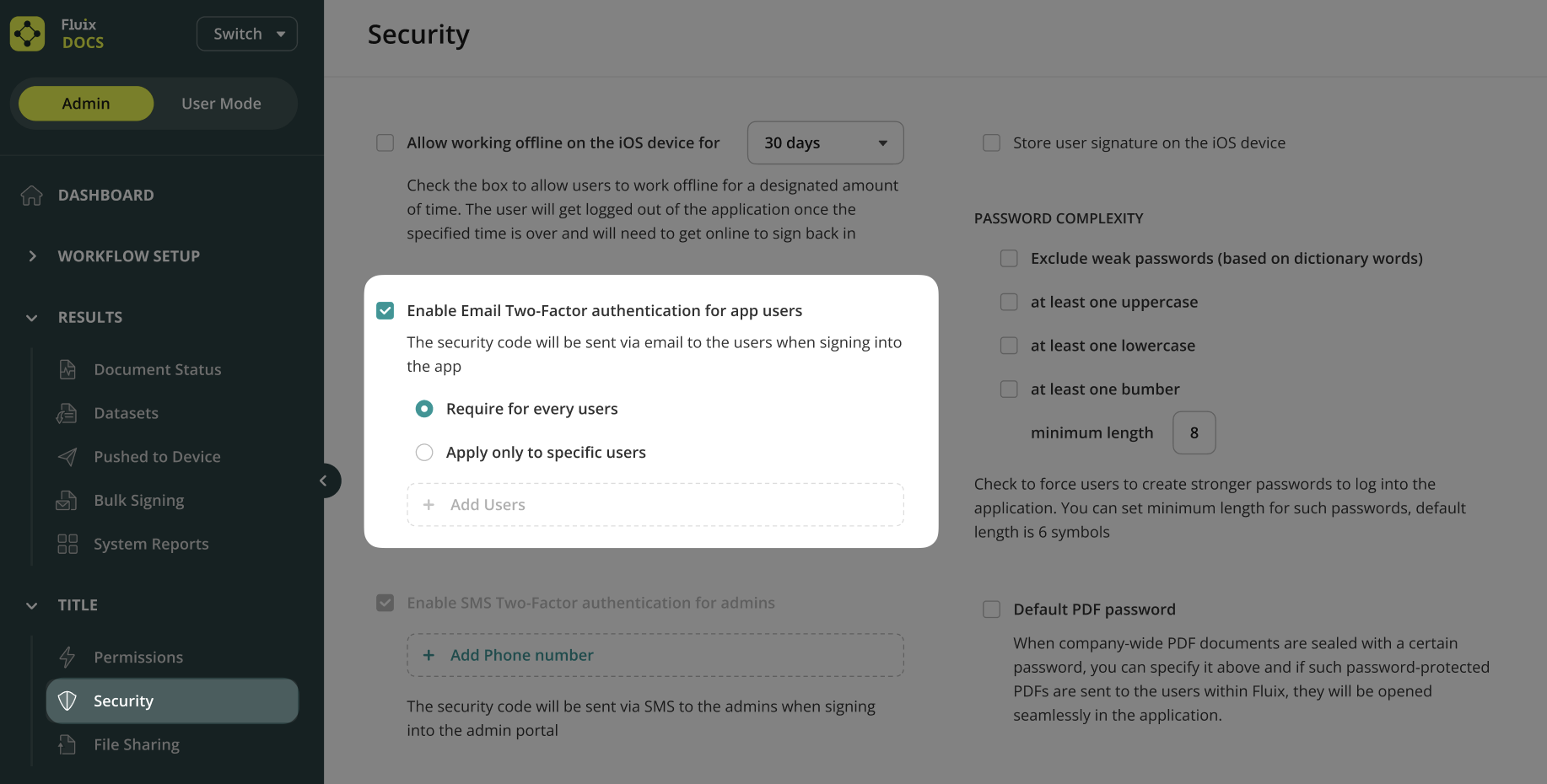Click the Pushed to Device paper-plane icon
This screenshot has height=784, width=1547.
pos(67,457)
